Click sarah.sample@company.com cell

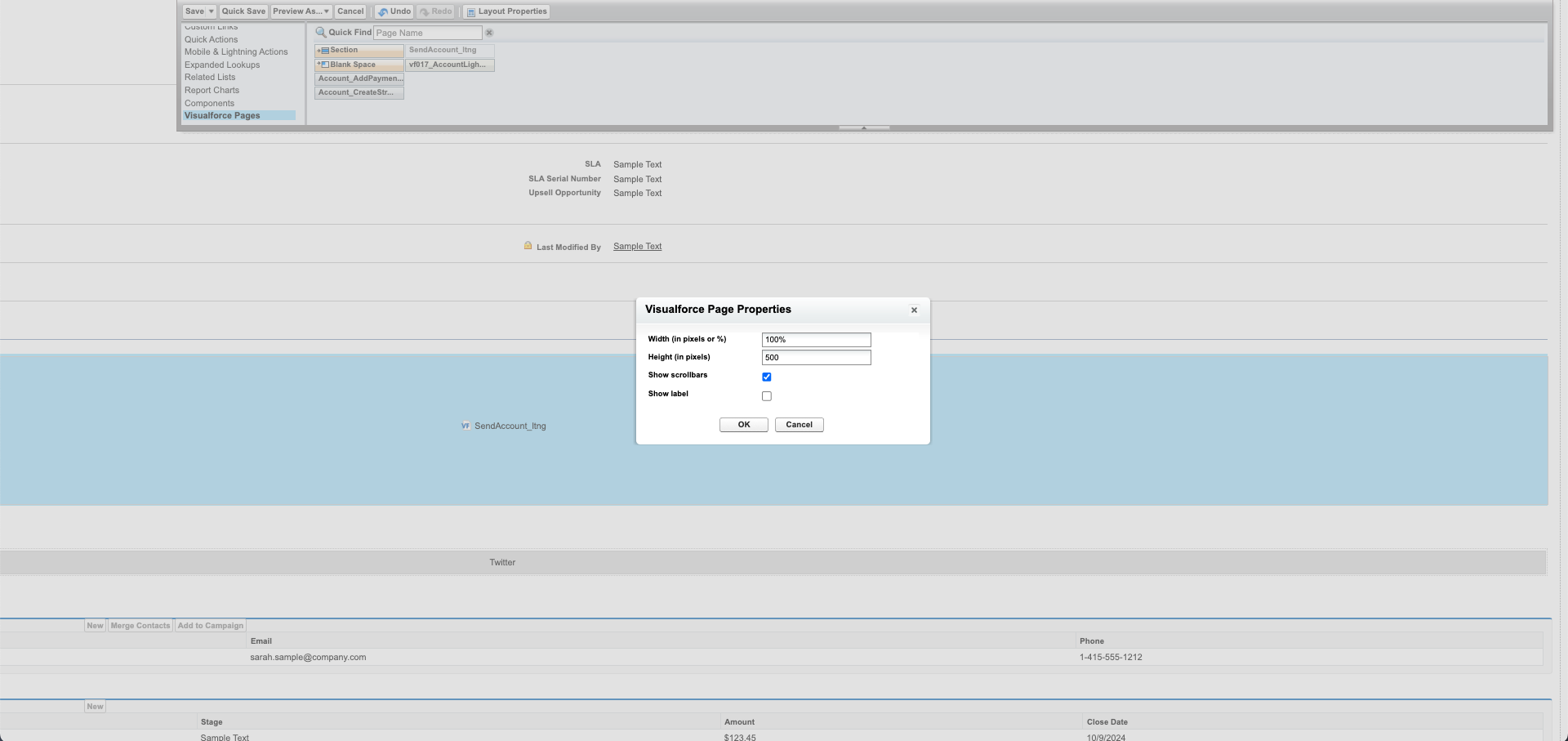tap(308, 657)
